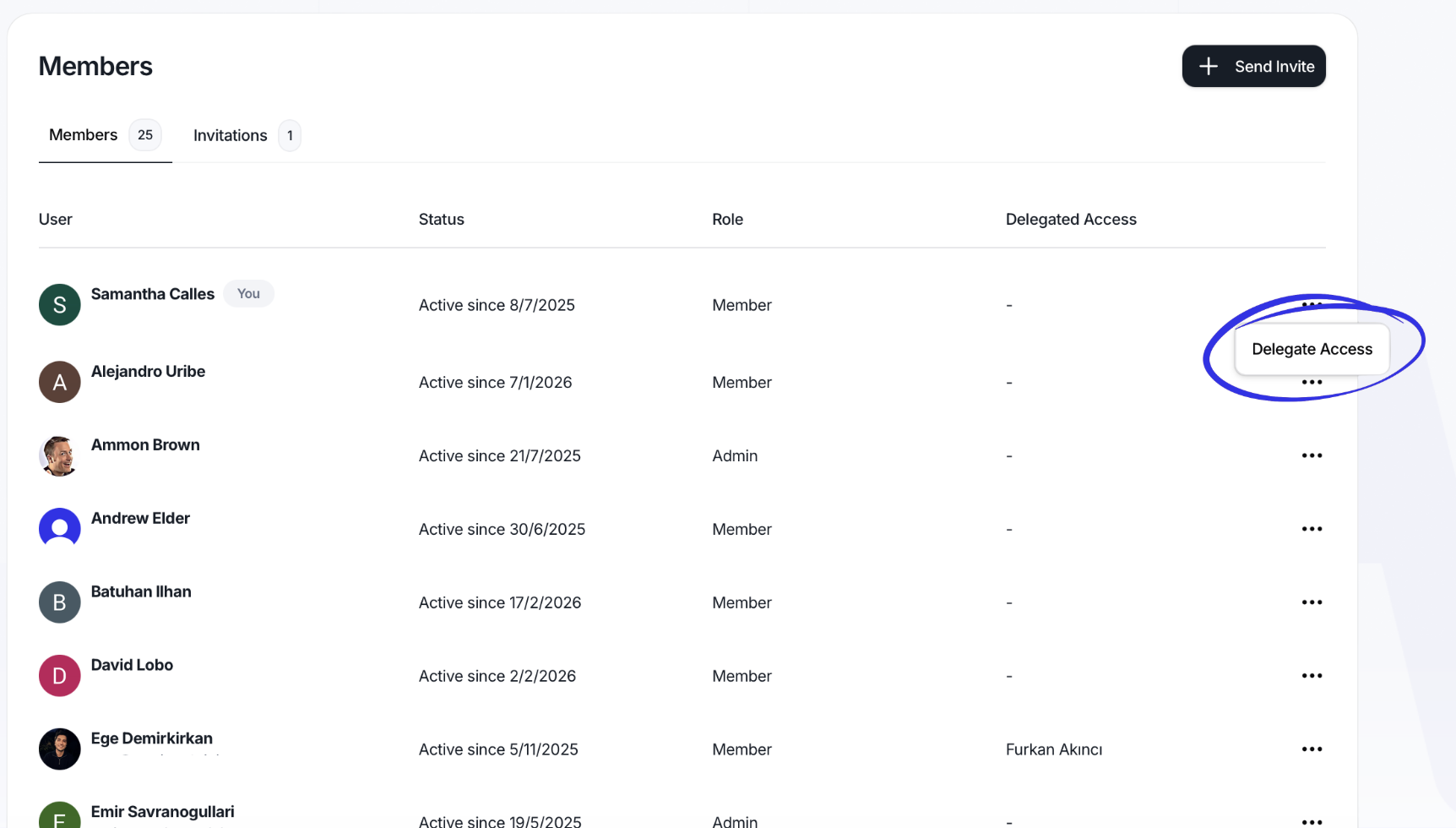Image resolution: width=1456 pixels, height=828 pixels.
Task: Open three-dot menu for Alejandro Uribe
Action: (1312, 383)
